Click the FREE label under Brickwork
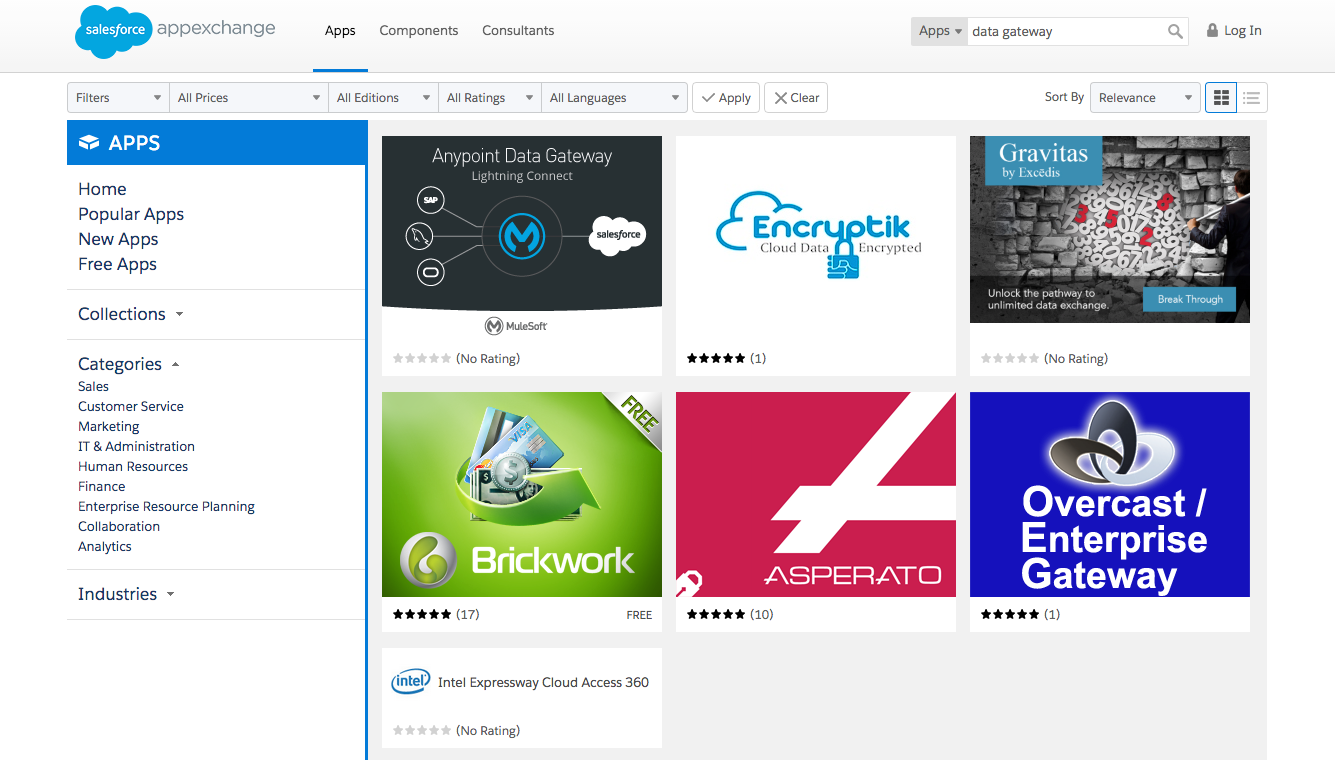Viewport: 1335px width, 777px height. pyautogui.click(x=639, y=615)
